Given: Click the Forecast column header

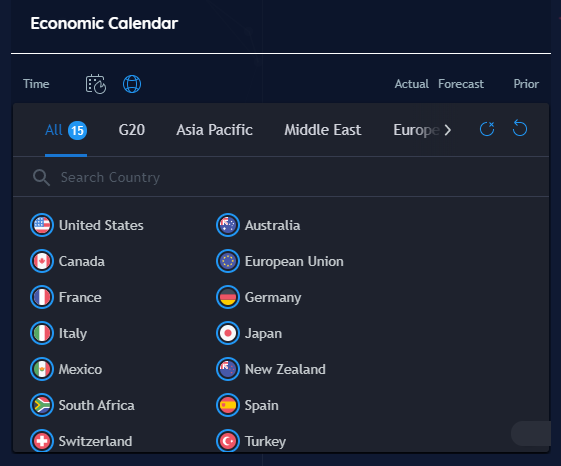Looking at the screenshot, I should pyautogui.click(x=461, y=84).
